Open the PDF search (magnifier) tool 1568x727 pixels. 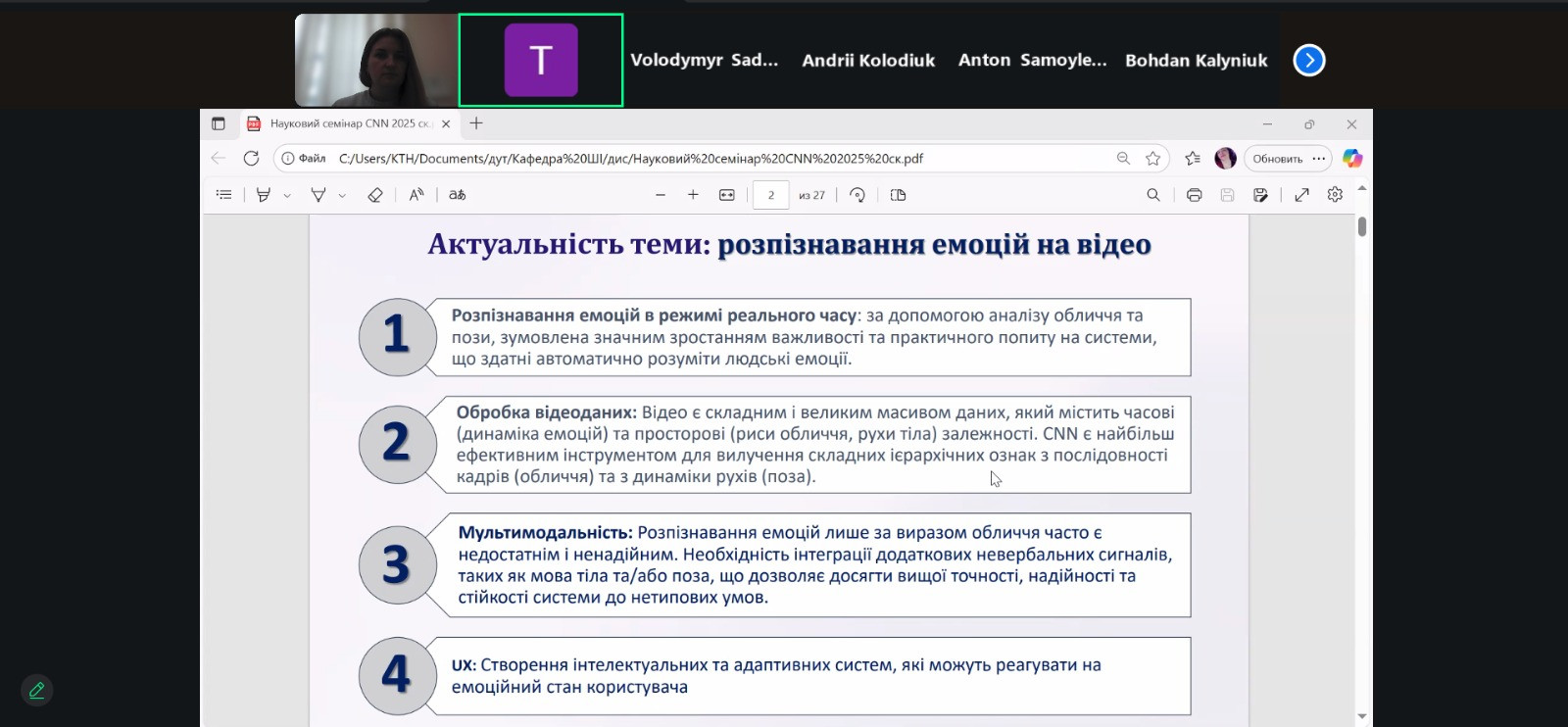coord(1153,195)
